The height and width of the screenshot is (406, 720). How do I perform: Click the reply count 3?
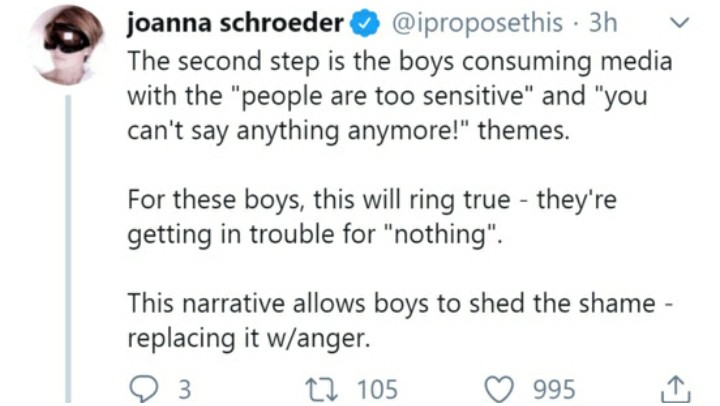[184, 390]
